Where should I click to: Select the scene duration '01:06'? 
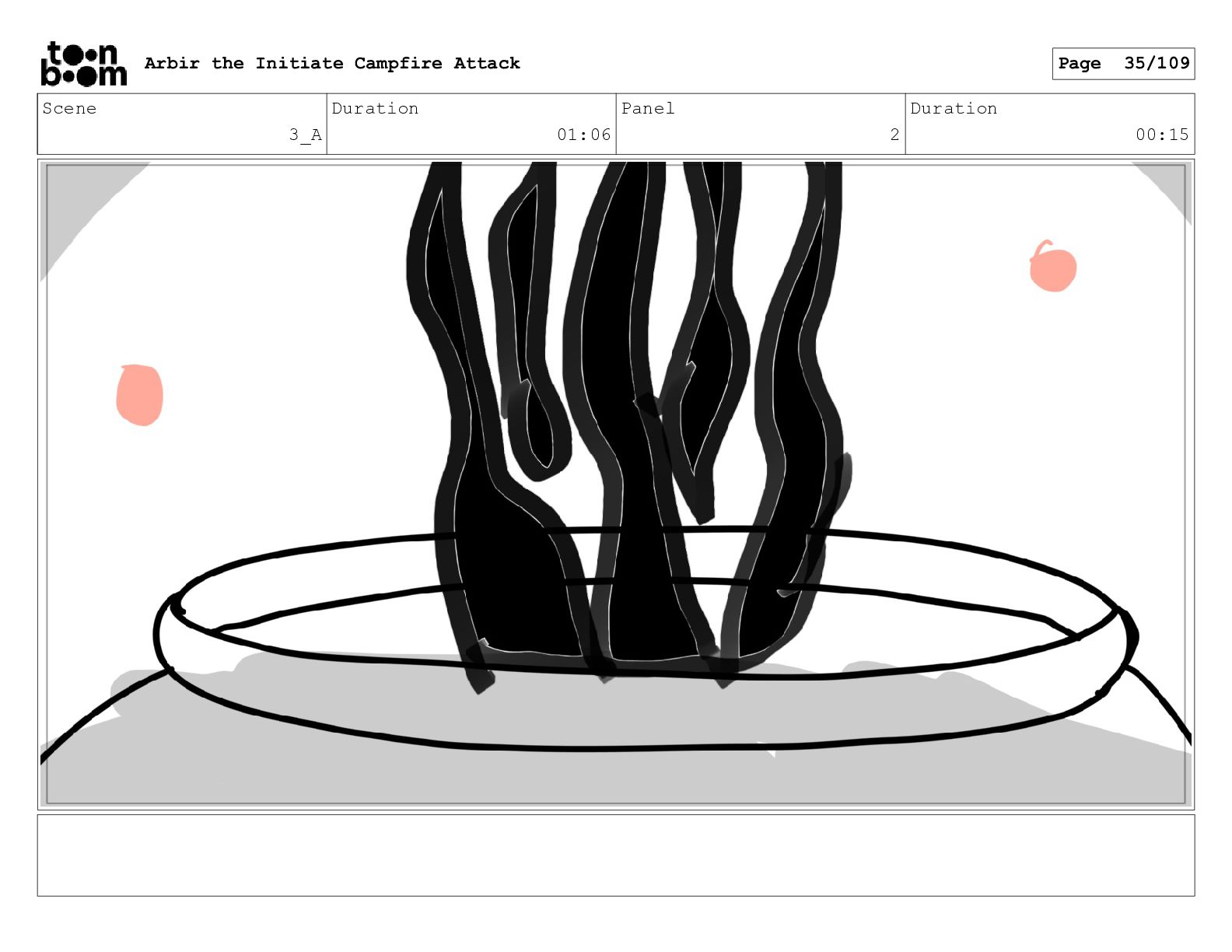tap(583, 135)
